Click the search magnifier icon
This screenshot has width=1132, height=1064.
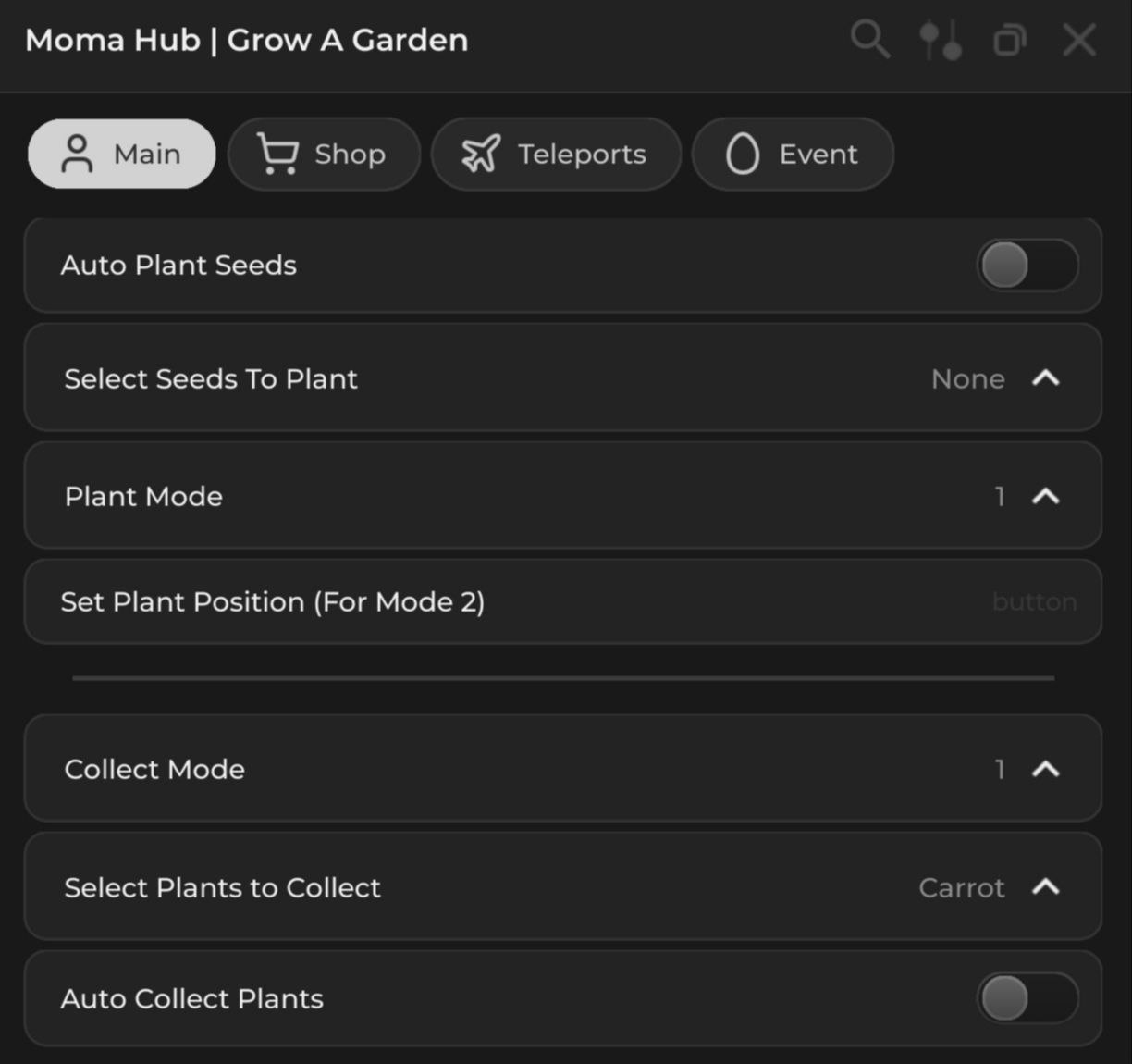[869, 40]
